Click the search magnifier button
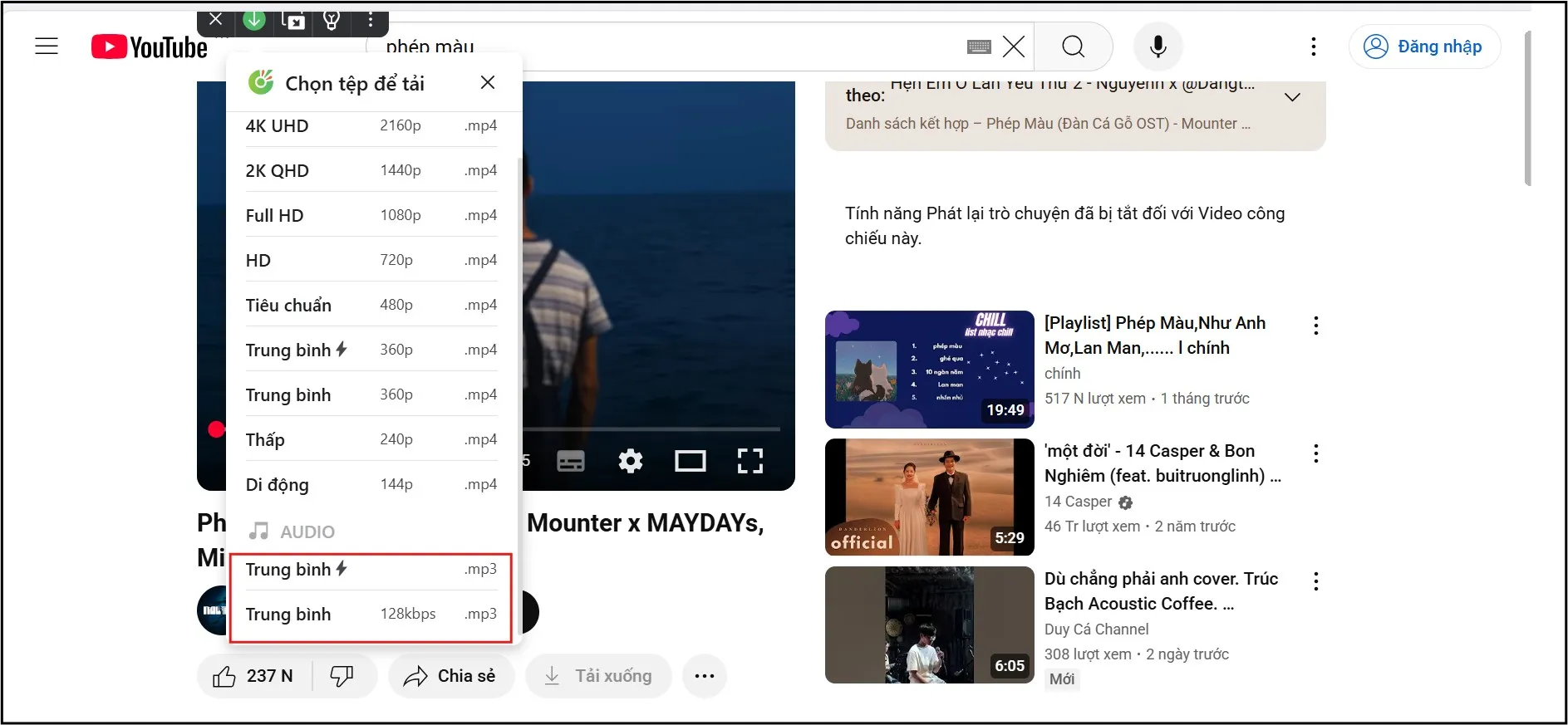1568x725 pixels. [x=1073, y=47]
